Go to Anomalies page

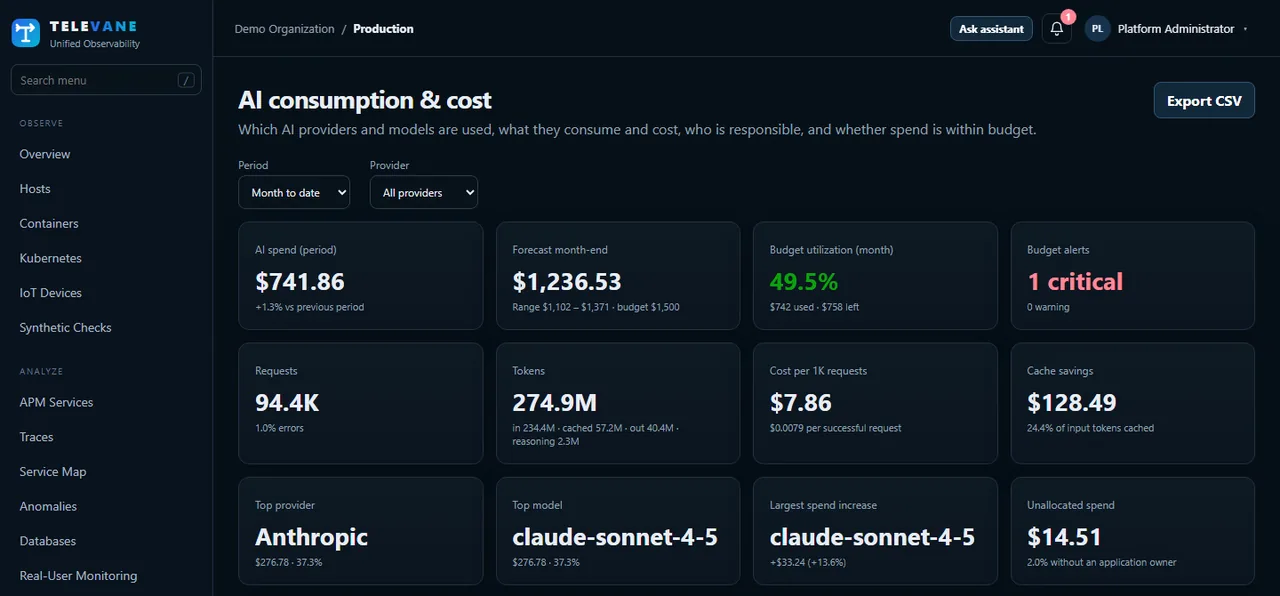(48, 506)
